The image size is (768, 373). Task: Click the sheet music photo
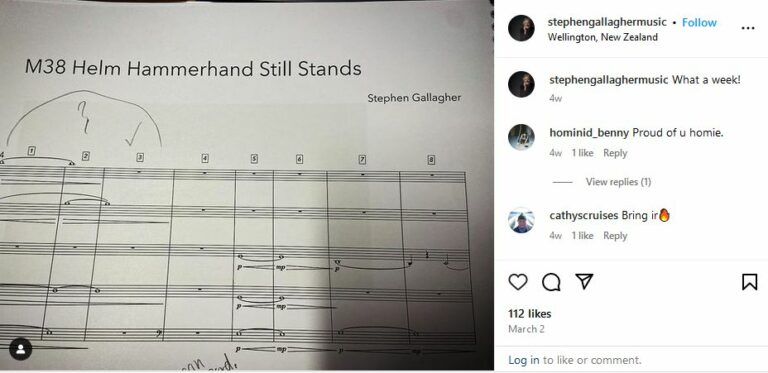(x=247, y=185)
